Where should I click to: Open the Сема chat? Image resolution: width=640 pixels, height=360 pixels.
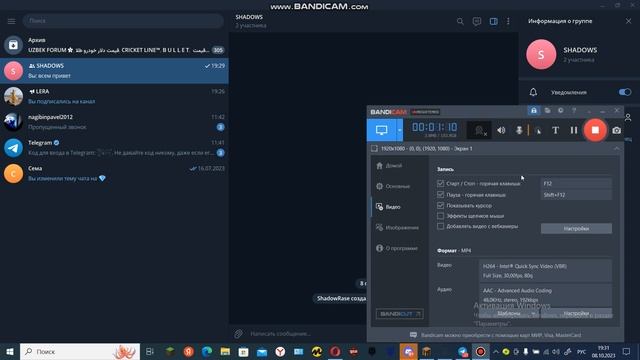[114, 173]
